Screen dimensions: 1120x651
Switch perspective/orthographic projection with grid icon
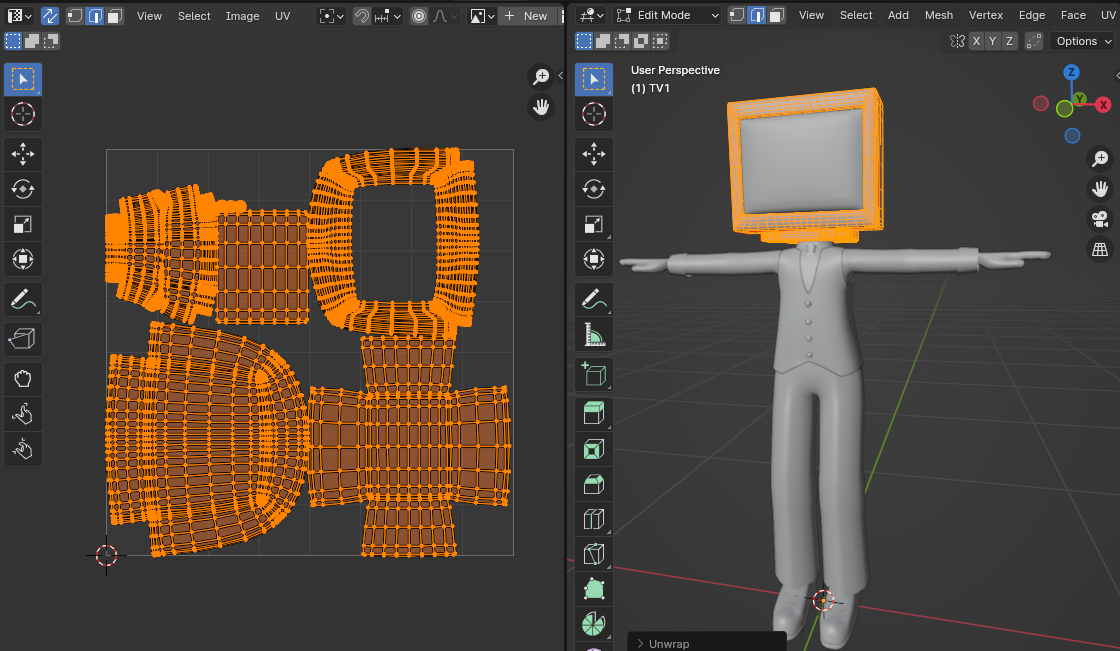1100,249
